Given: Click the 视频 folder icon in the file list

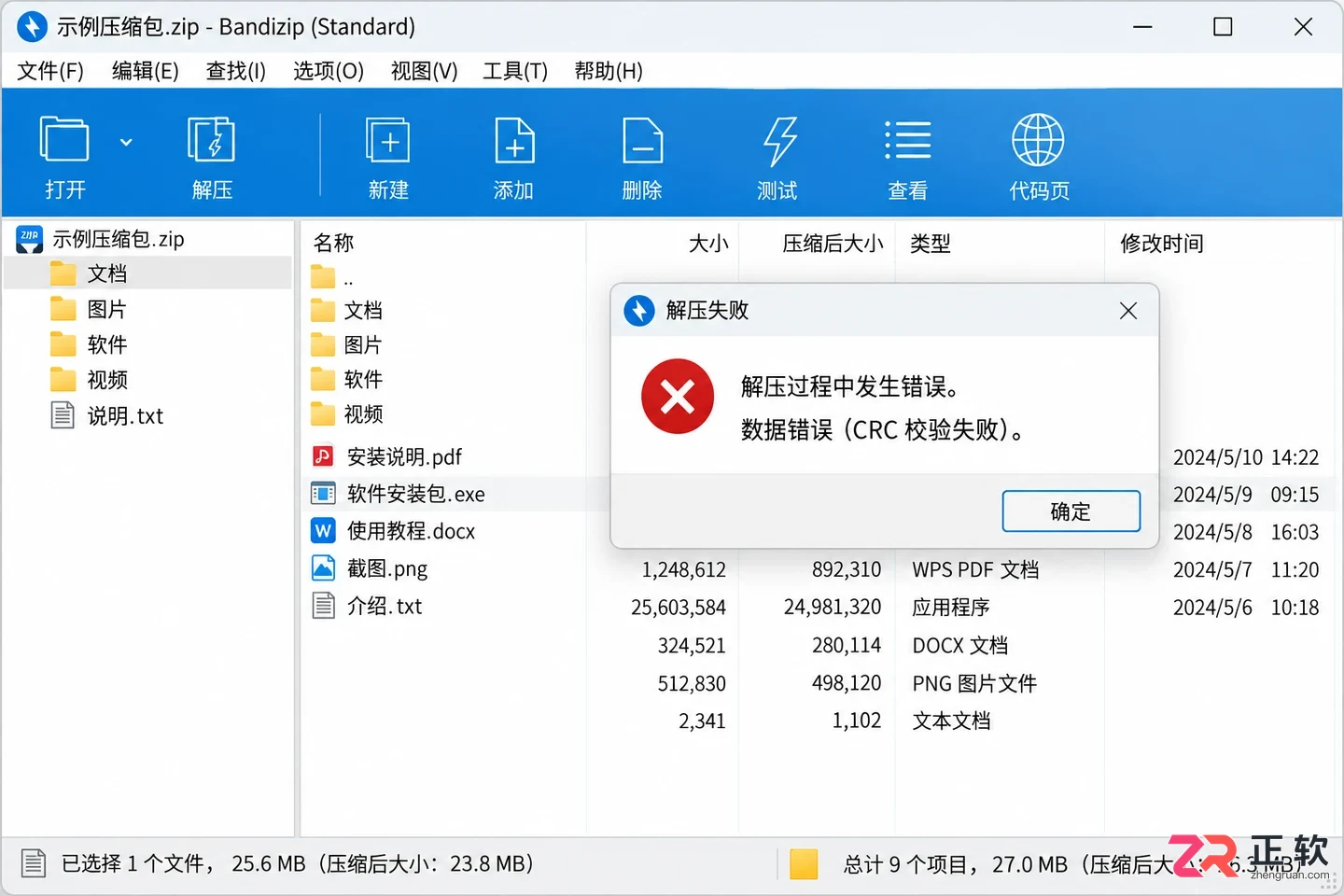Looking at the screenshot, I should coord(323,413).
